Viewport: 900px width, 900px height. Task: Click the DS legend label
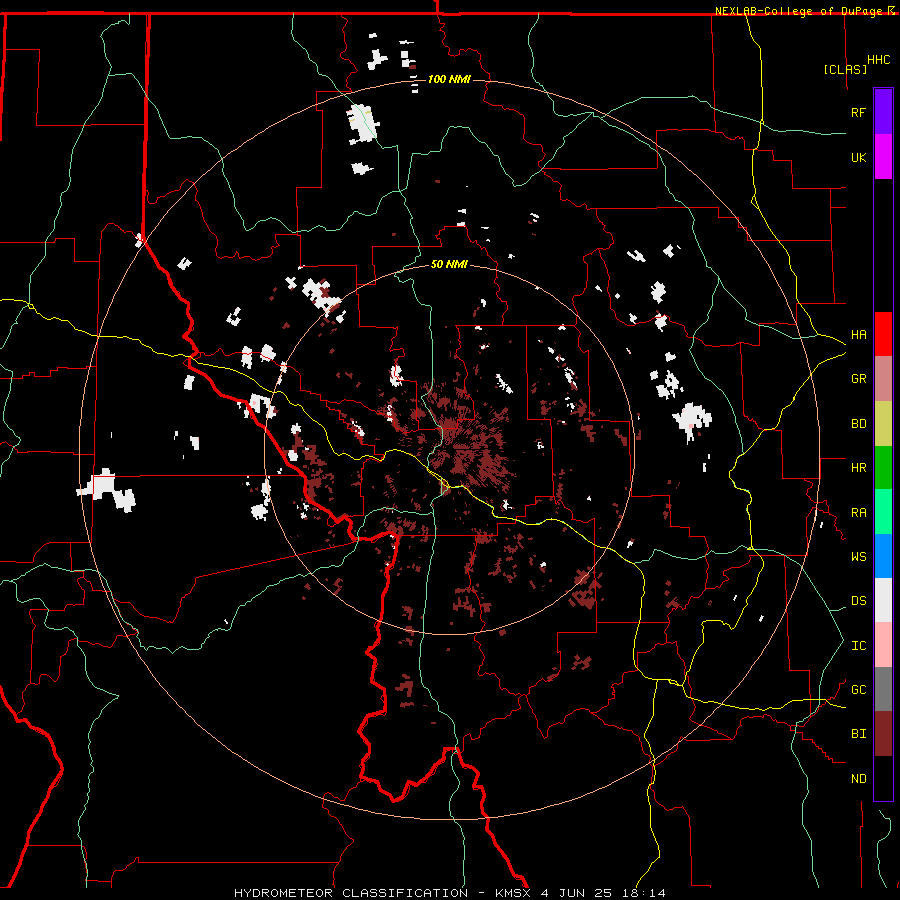tap(858, 601)
